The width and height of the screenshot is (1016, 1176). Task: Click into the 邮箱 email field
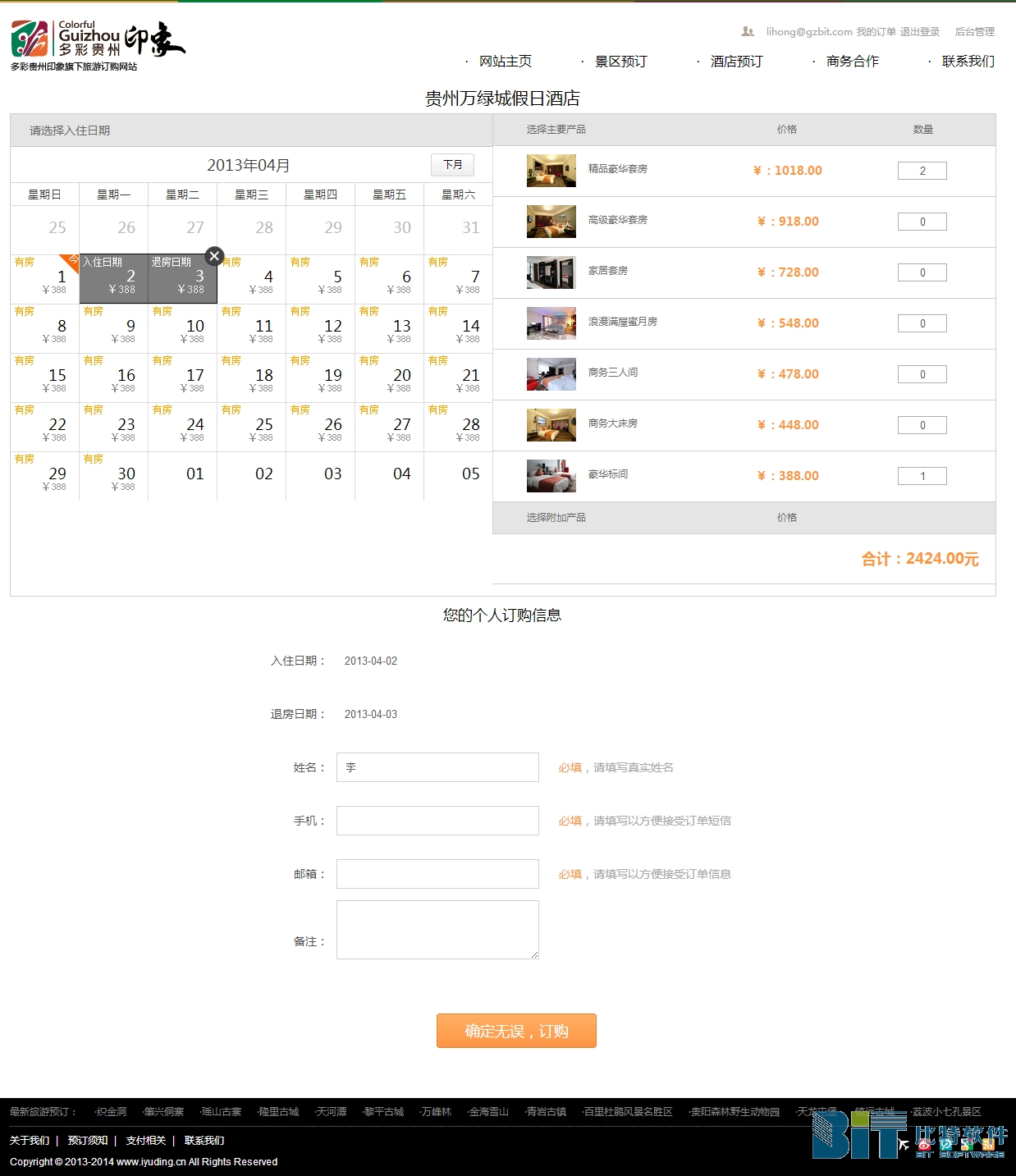(437, 874)
